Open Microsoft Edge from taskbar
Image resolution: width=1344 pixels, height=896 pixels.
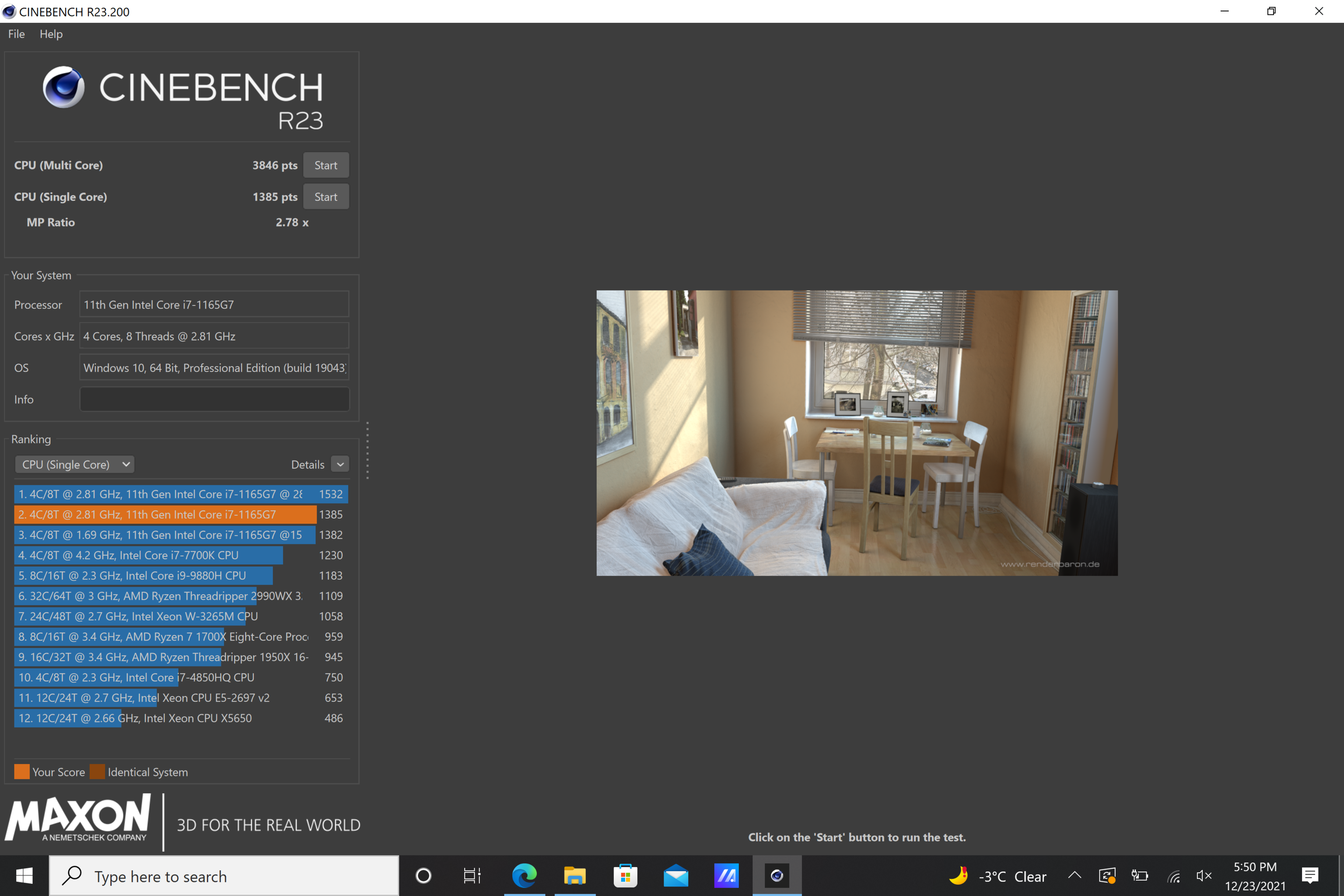tap(524, 875)
